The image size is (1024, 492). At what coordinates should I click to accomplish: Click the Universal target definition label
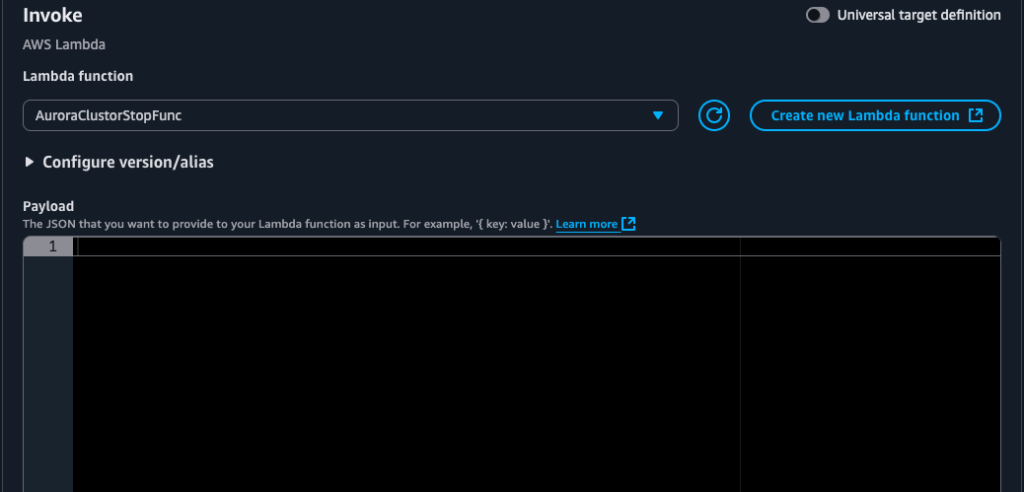(x=918, y=15)
